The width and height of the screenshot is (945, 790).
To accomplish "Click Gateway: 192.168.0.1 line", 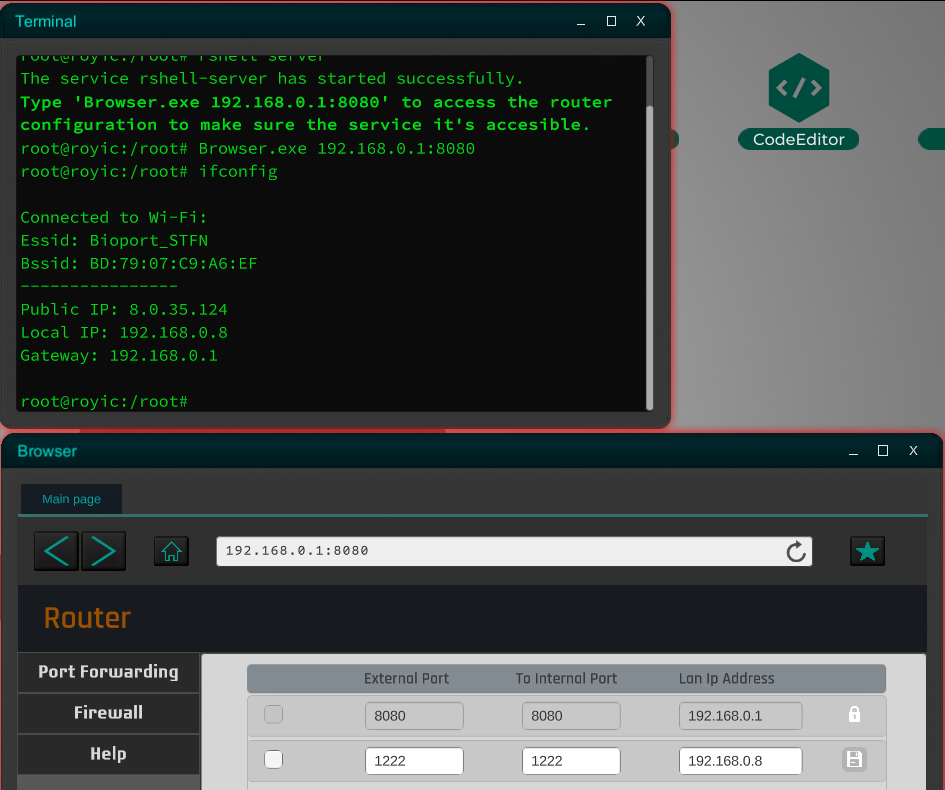I will [119, 356].
